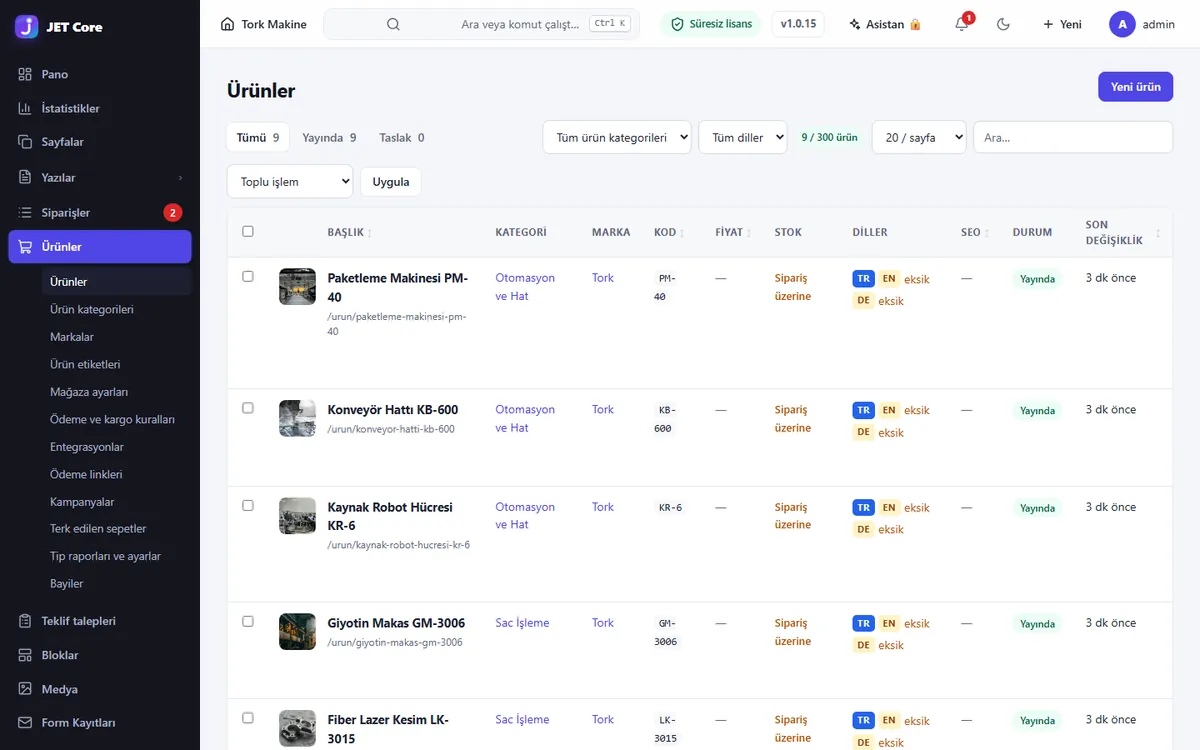Viewport: 1200px width, 750px height.
Task: Toggle the select-all checkbox in table header
Action: tap(248, 231)
